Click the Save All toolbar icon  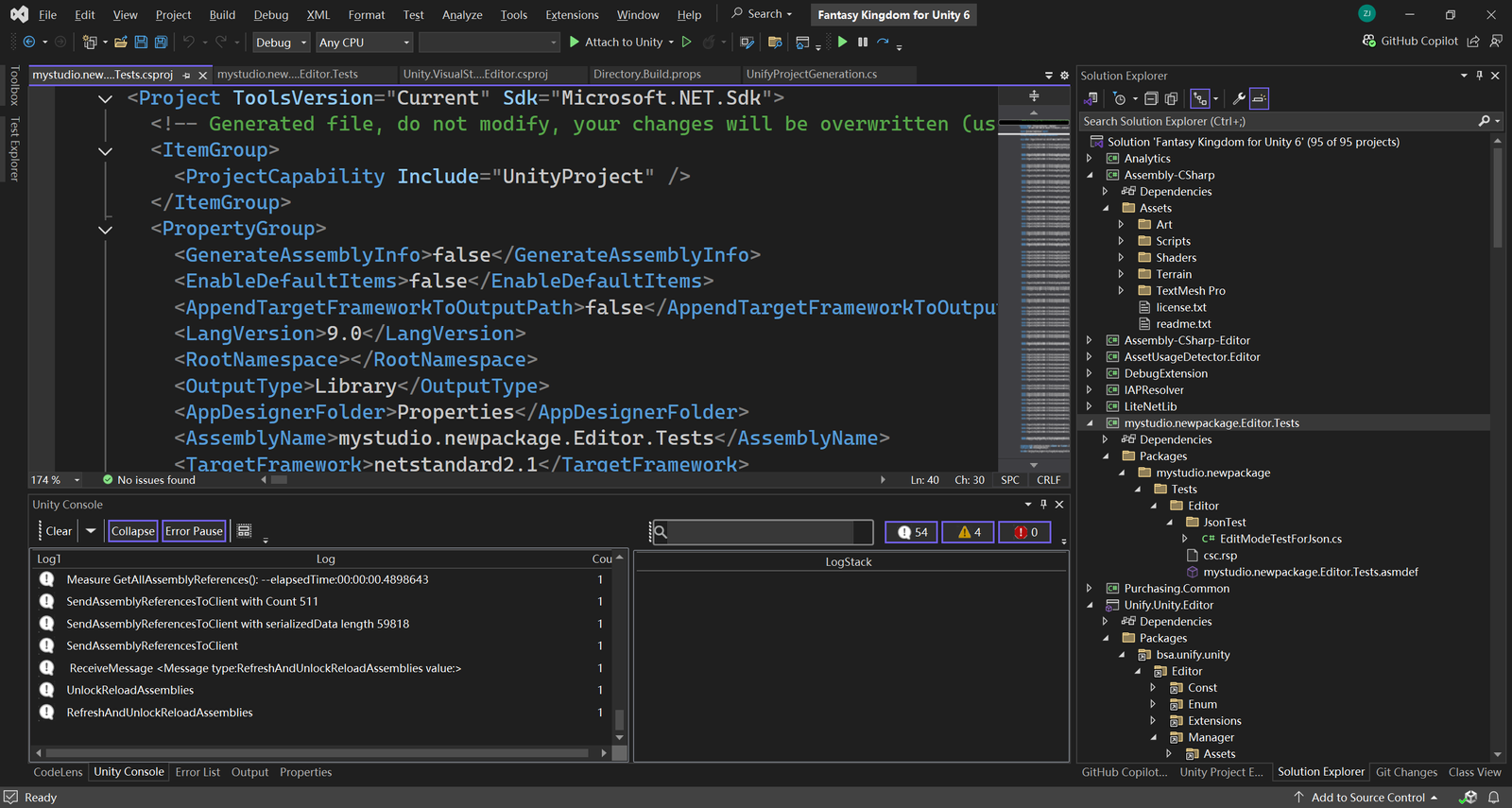click(161, 43)
